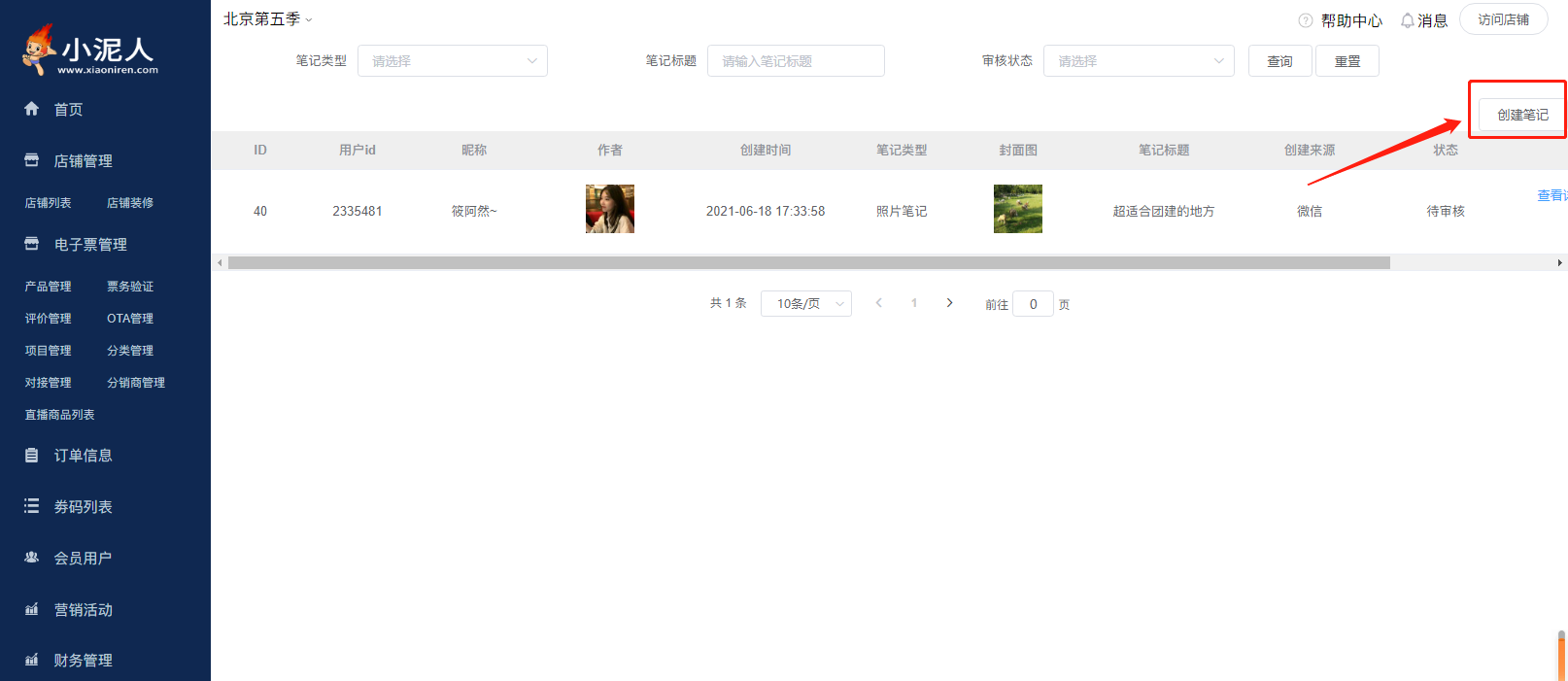Open 店铺装修 in the sidebar
This screenshot has height=681, width=1568.
click(x=130, y=203)
